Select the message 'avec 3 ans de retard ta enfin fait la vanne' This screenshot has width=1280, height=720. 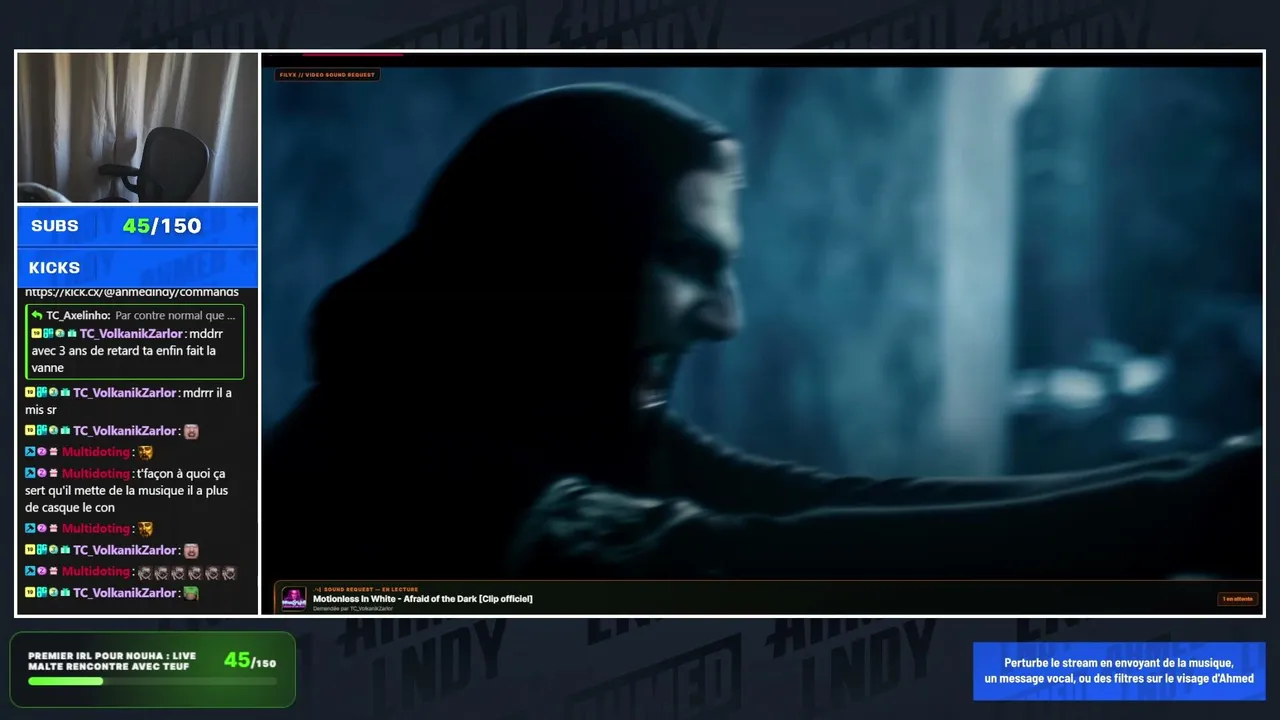pos(124,359)
